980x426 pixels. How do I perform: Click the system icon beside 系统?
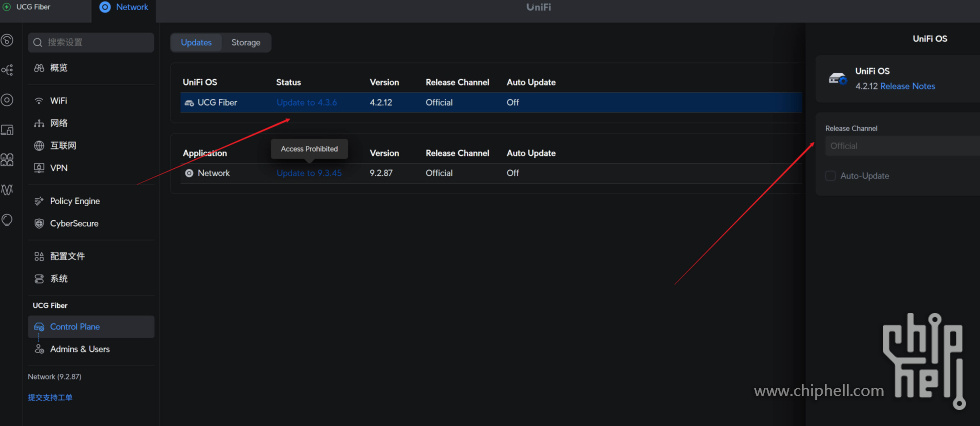[39, 279]
